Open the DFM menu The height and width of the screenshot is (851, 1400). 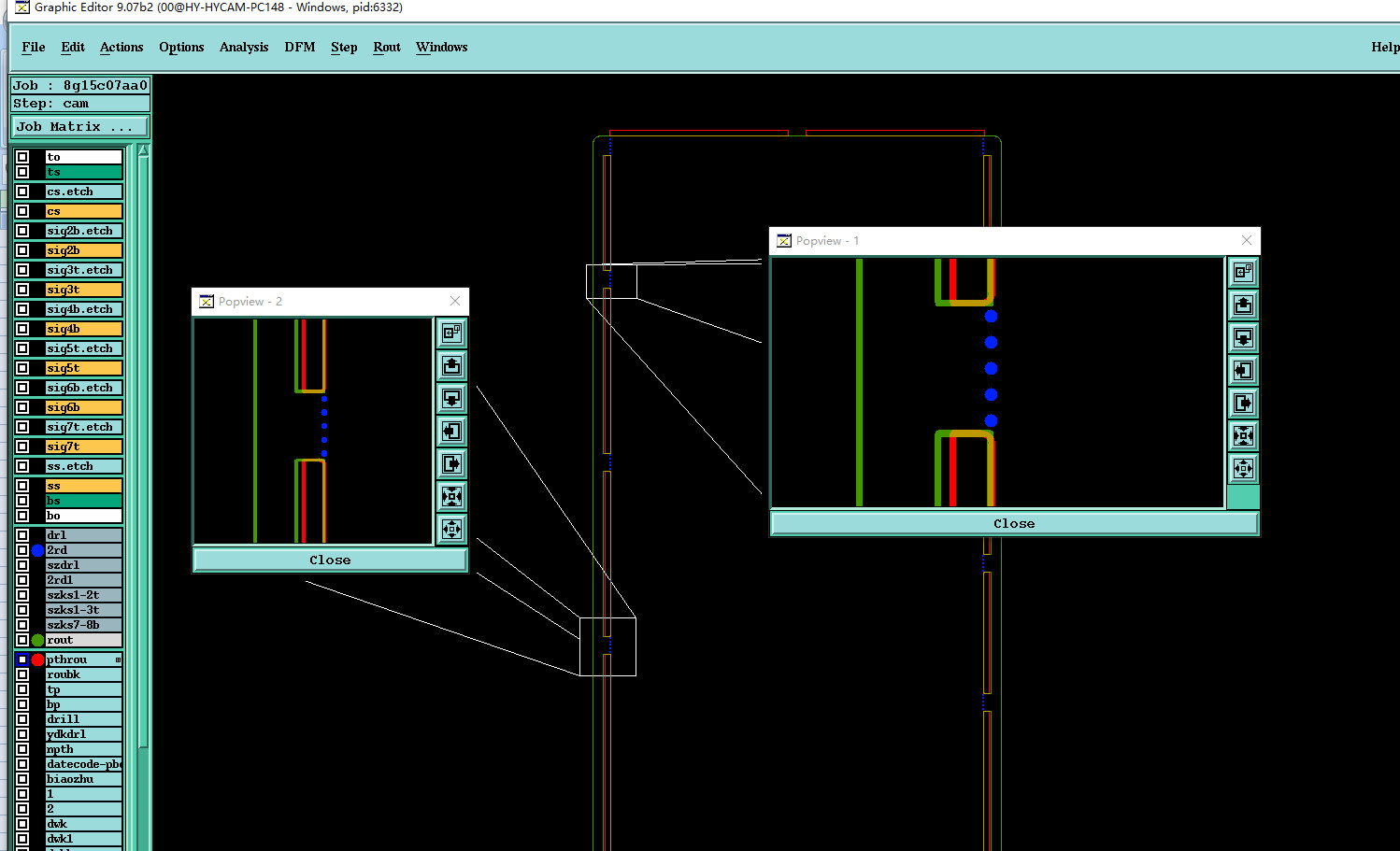point(300,47)
